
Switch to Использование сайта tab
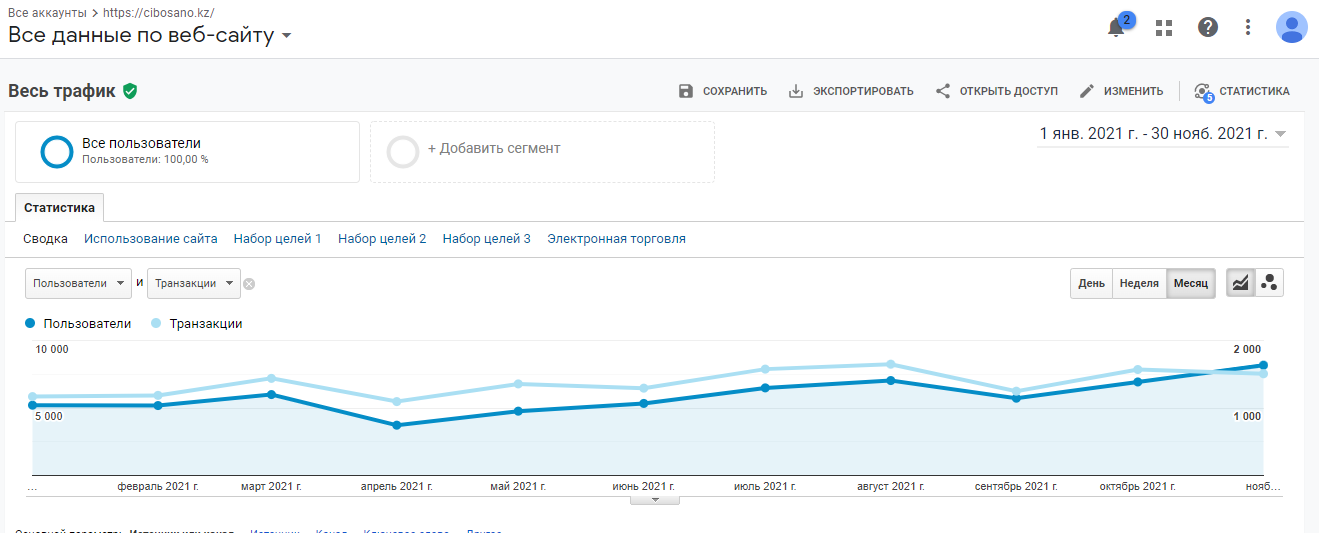point(151,239)
